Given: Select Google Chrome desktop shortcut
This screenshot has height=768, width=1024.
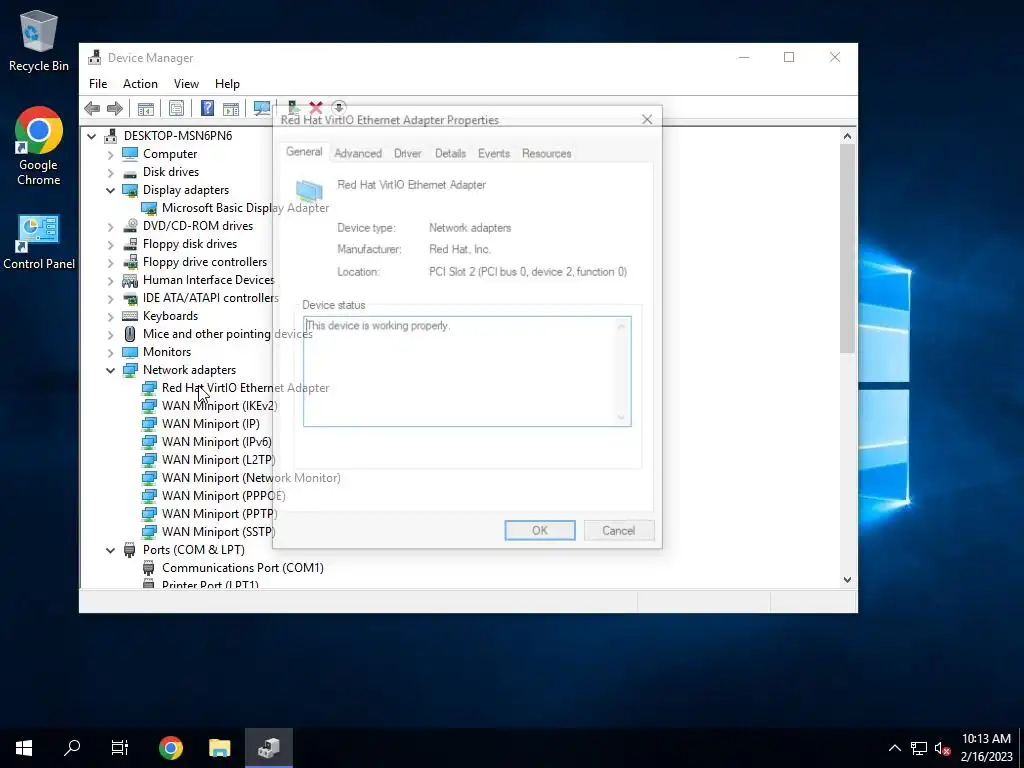Looking at the screenshot, I should [39, 146].
